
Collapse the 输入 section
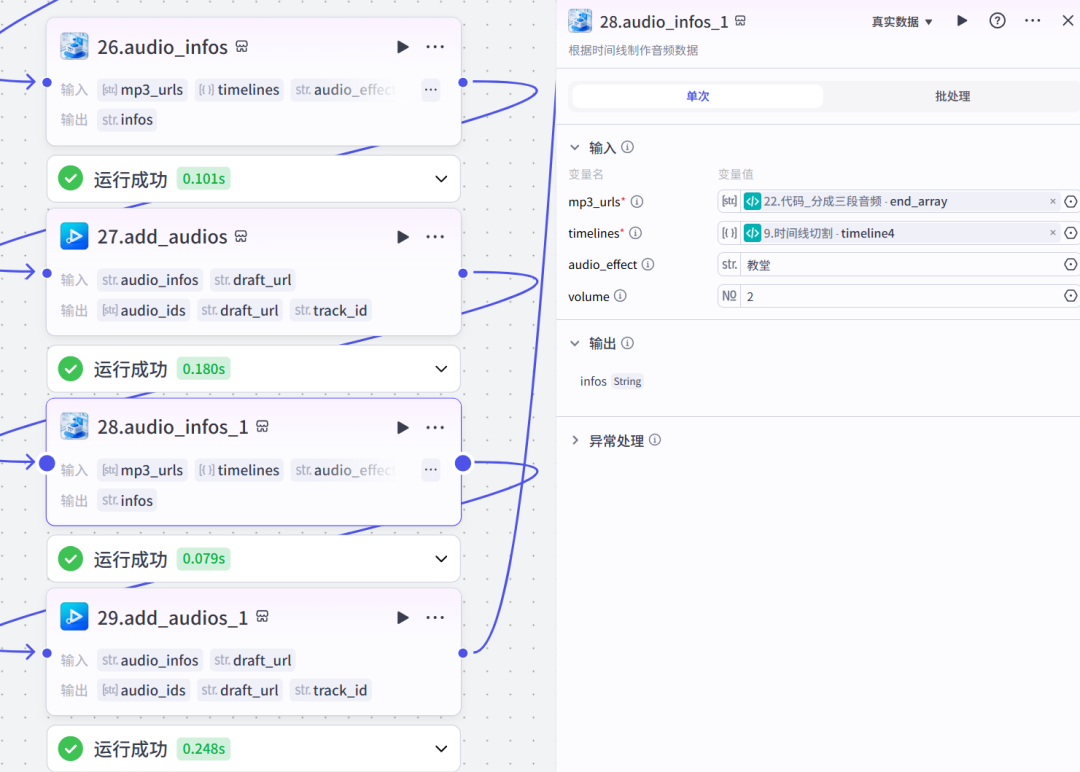coord(575,148)
